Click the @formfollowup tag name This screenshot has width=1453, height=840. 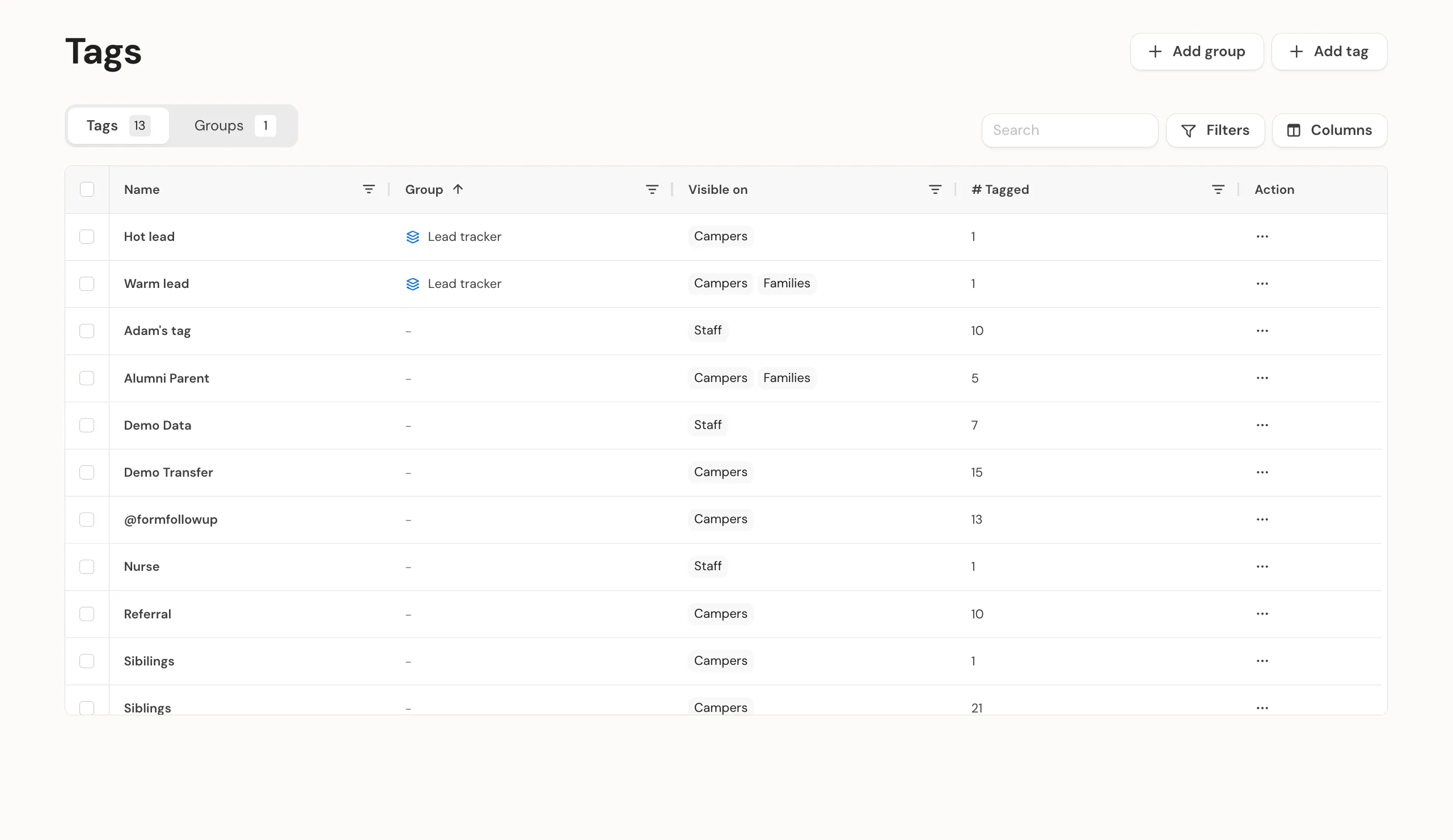tap(171, 520)
